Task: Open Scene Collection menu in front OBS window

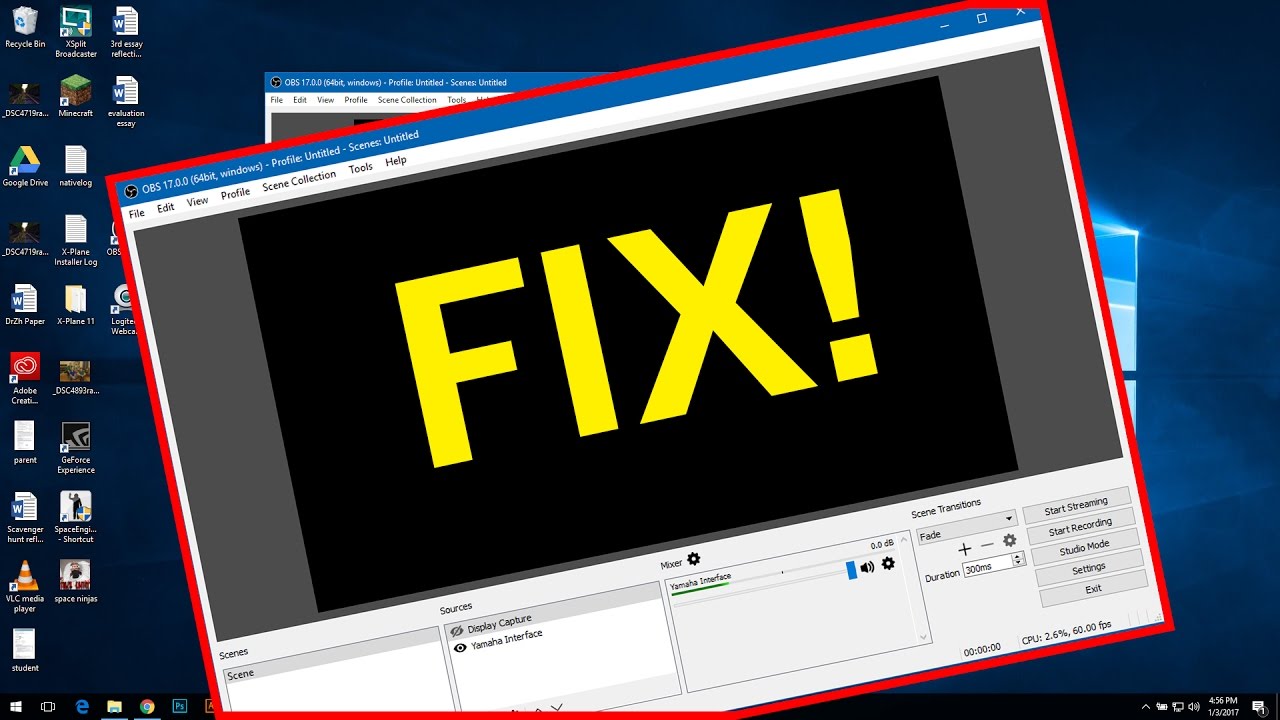Action: (x=299, y=181)
